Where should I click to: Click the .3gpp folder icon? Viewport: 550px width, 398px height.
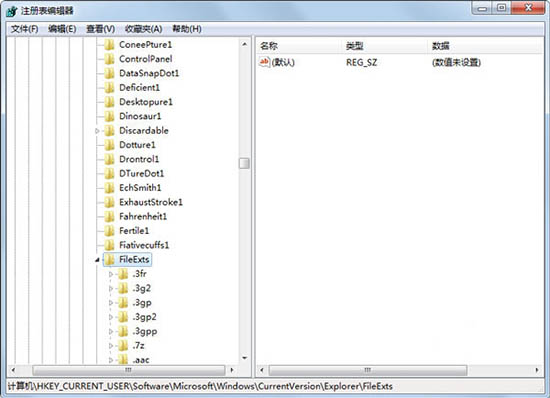coord(123,331)
